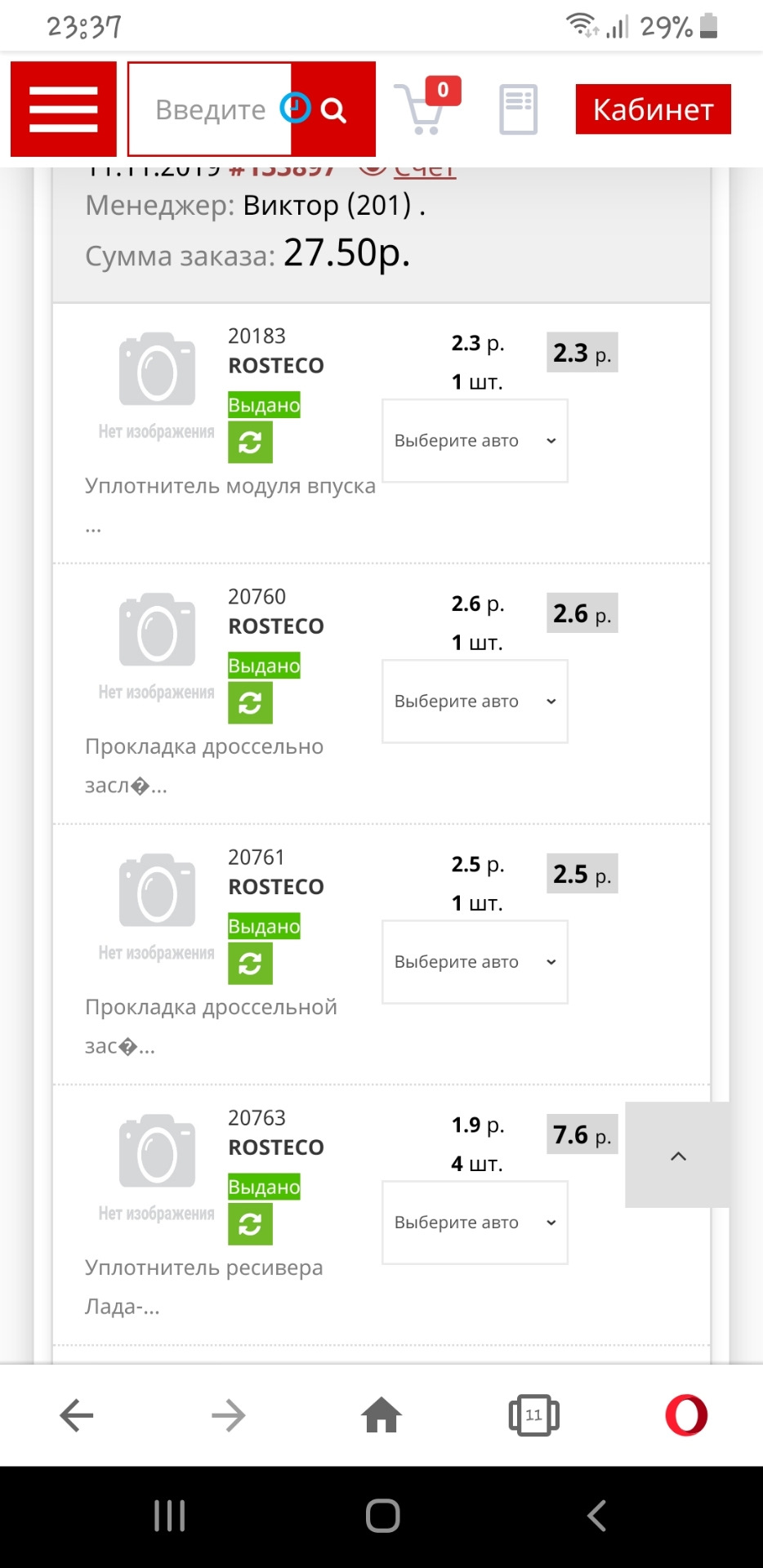The image size is (763, 1568).
Task: Expand Выберите авто dropdown for item 20760
Action: 475,702
